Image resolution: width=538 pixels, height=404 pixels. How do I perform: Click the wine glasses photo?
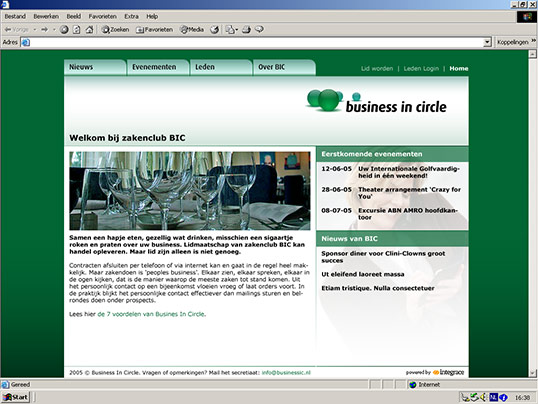pyautogui.click(x=190, y=191)
